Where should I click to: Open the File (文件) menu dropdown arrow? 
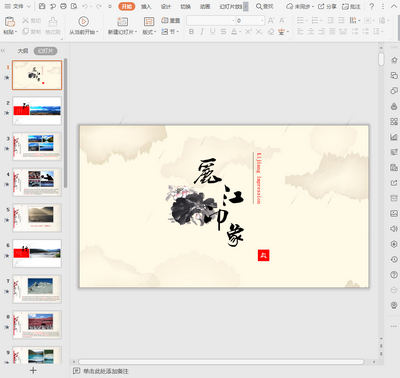29,6
